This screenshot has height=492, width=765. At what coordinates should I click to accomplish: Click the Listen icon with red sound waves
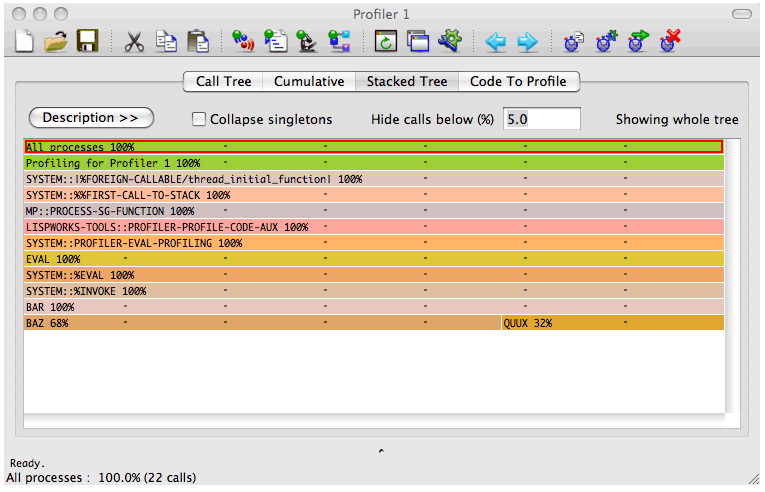tap(243, 41)
